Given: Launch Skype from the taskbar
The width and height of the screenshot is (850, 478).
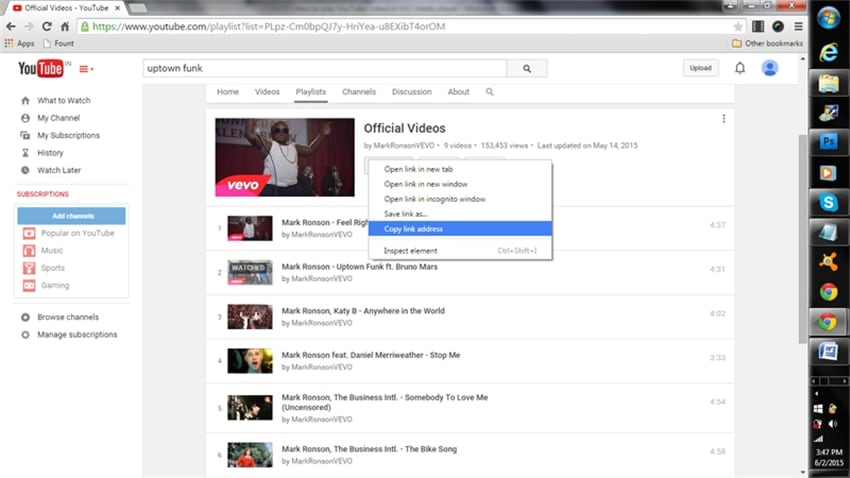Looking at the screenshot, I should pyautogui.click(x=828, y=202).
